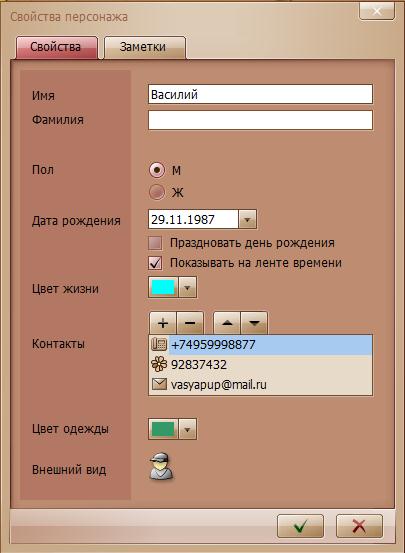Click the phone icon beside +74959998877
The width and height of the screenshot is (405, 553).
(x=159, y=344)
